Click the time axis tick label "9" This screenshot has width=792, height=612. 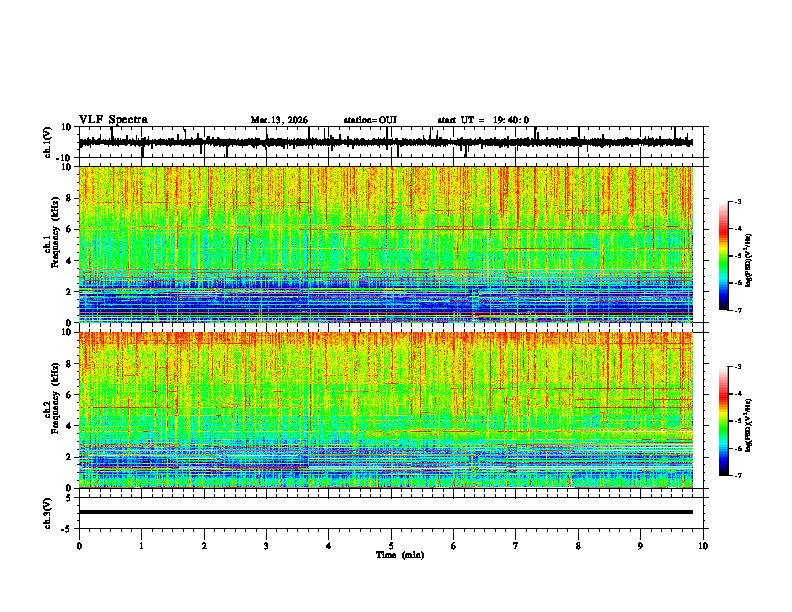[x=640, y=546]
